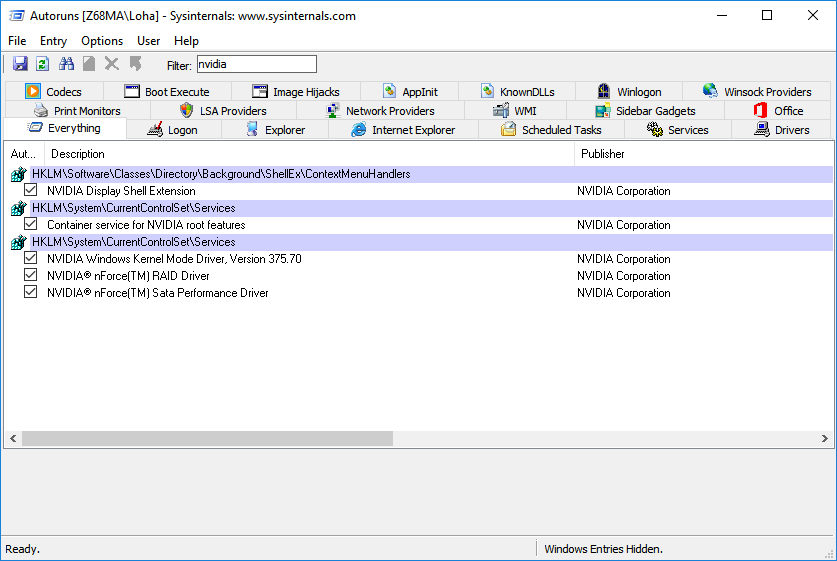Uncheck NVIDIA nForce Sata Performance Driver

[x=30, y=293]
